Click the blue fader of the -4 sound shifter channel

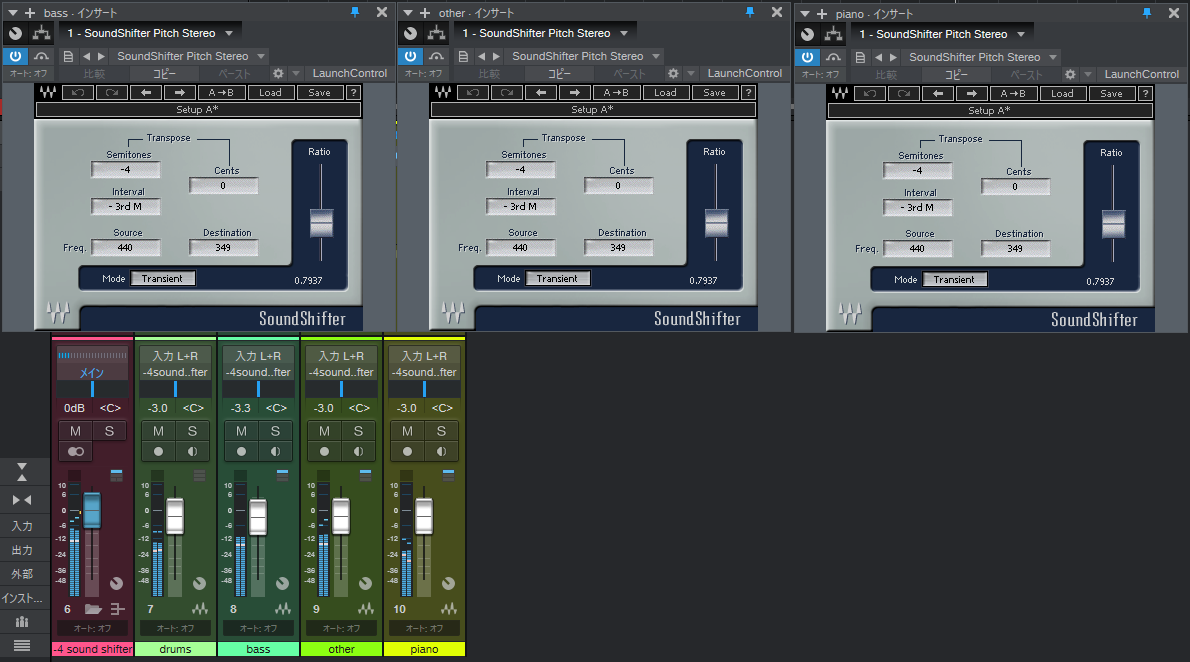92,510
